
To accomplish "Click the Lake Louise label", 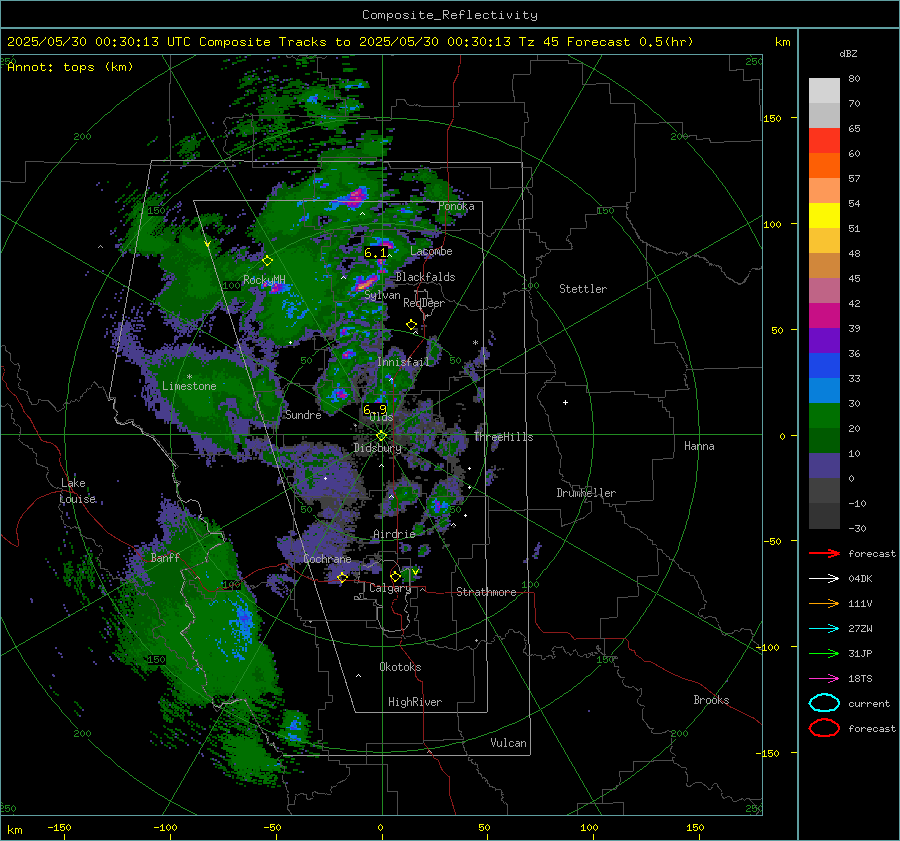I will click(77, 491).
